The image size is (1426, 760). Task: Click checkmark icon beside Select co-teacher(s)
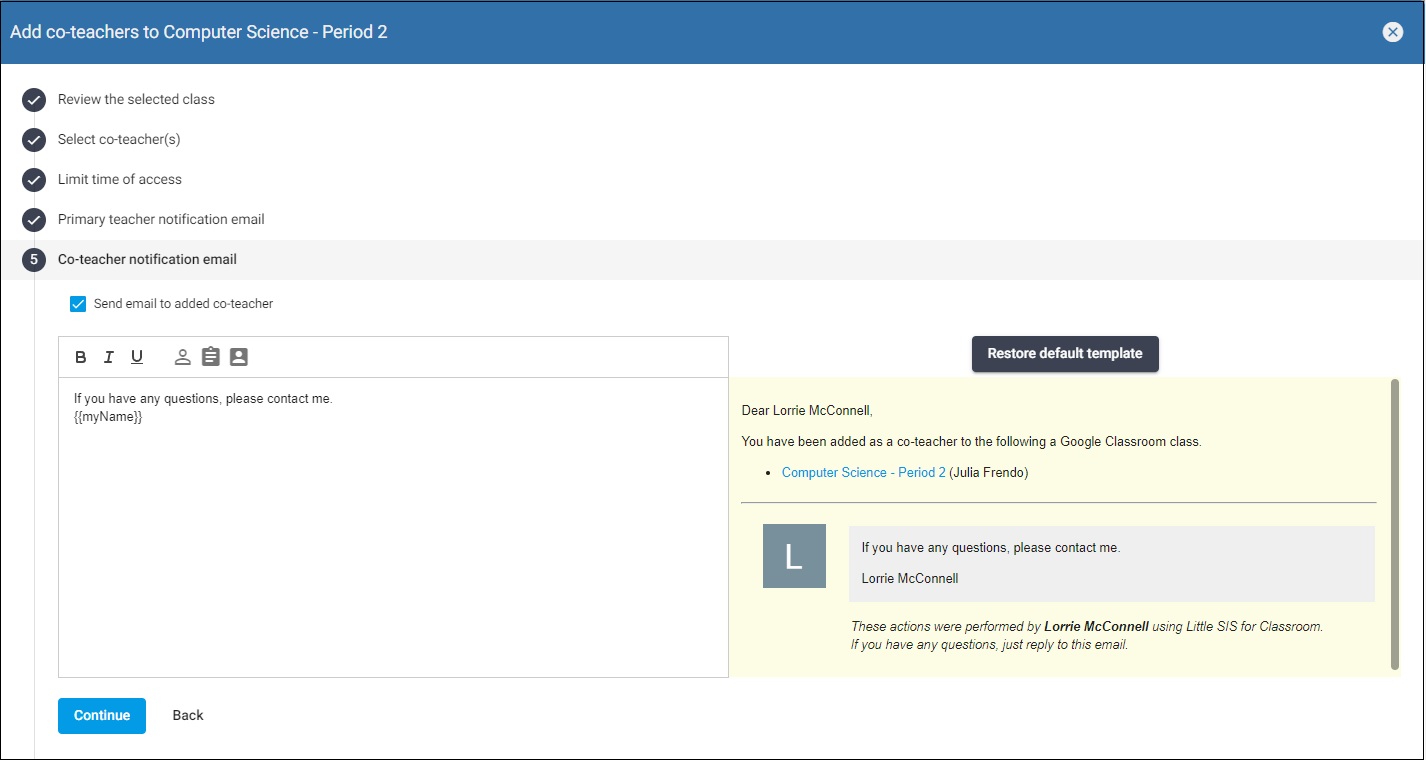click(34, 140)
